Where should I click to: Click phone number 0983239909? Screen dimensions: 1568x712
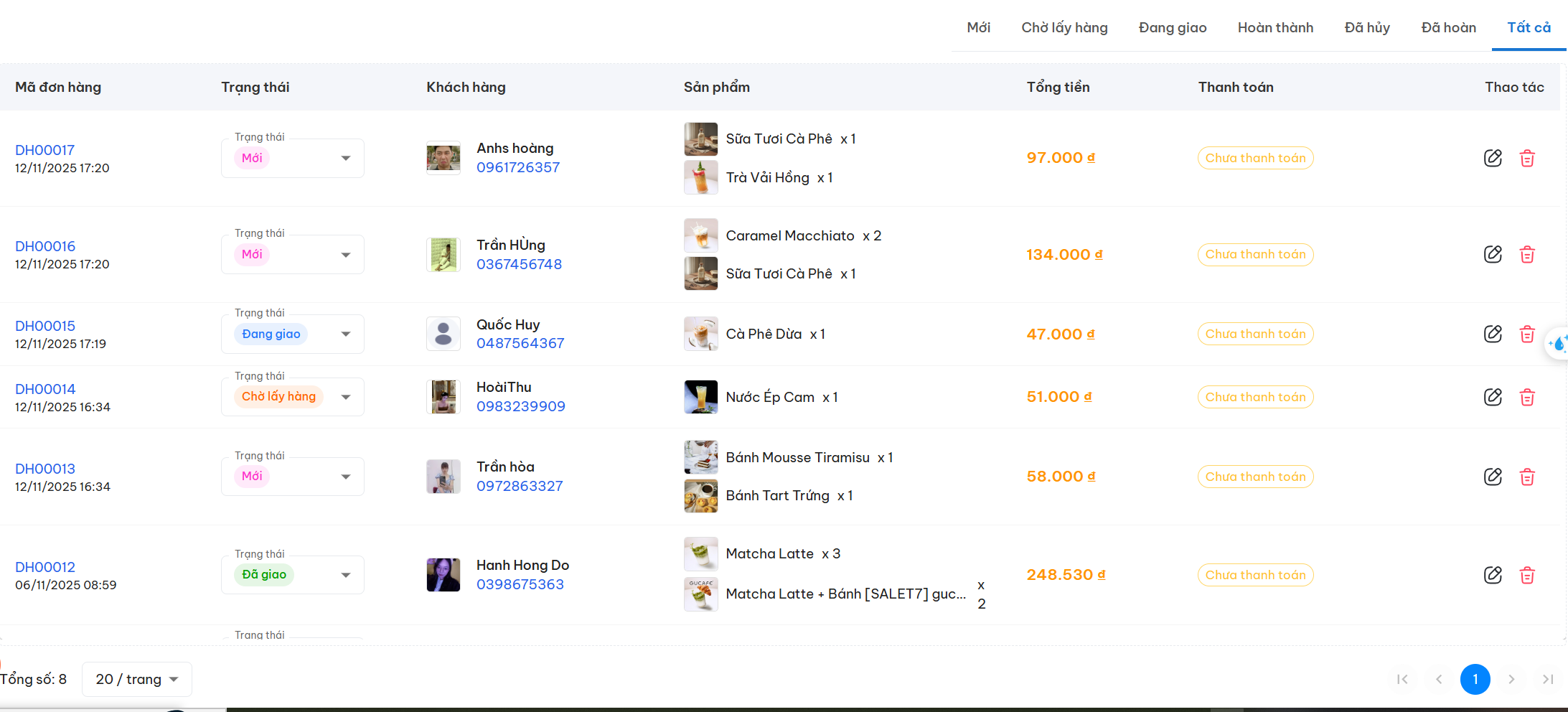click(520, 406)
